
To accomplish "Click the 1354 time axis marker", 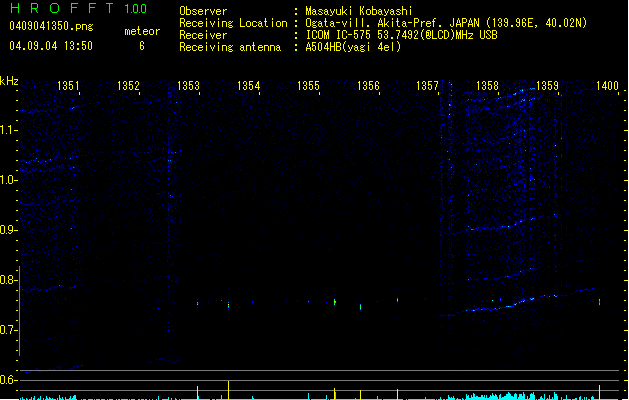I will [x=248, y=86].
